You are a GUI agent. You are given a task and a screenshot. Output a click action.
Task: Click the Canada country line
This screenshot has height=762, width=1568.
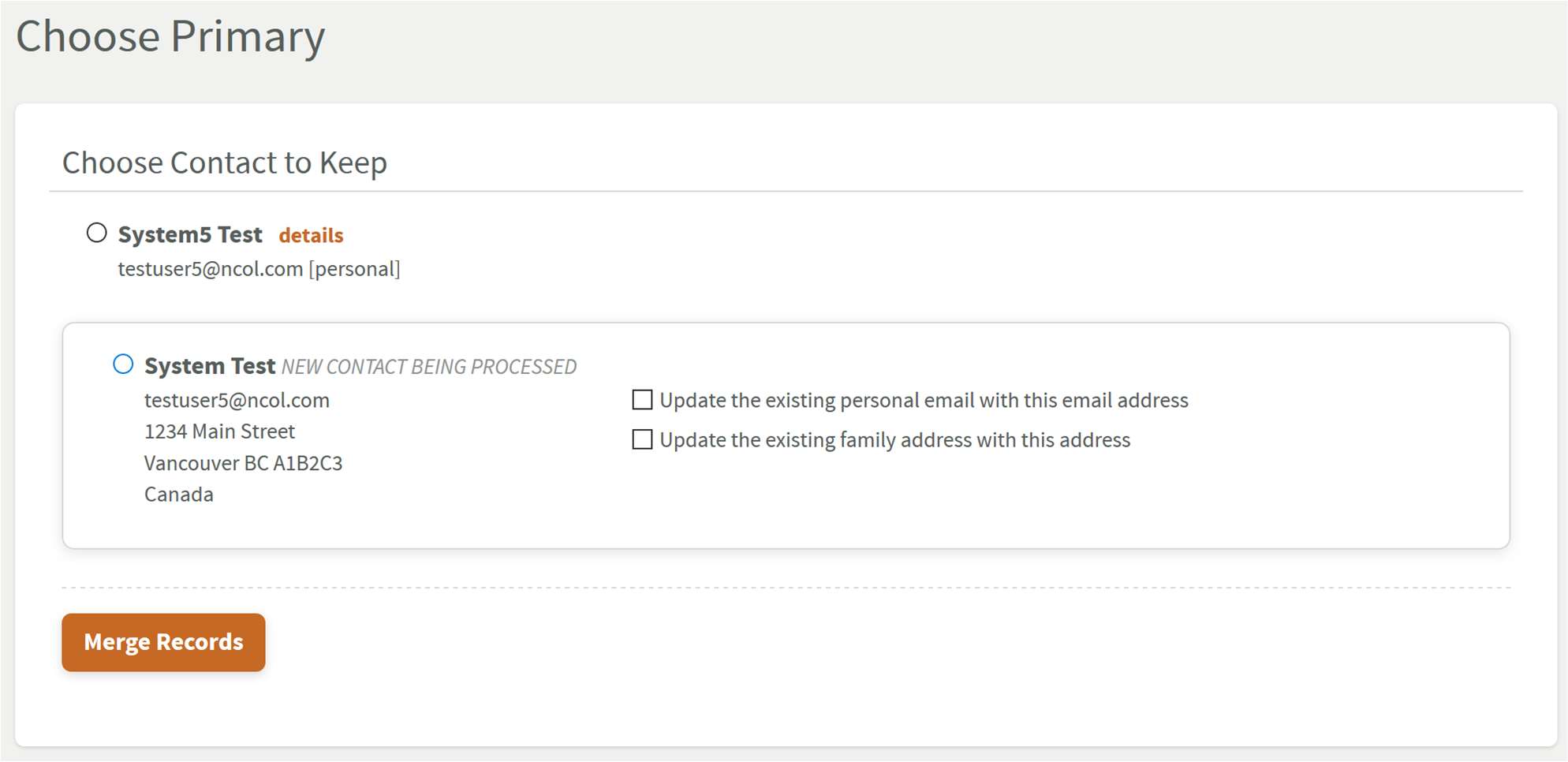(179, 495)
